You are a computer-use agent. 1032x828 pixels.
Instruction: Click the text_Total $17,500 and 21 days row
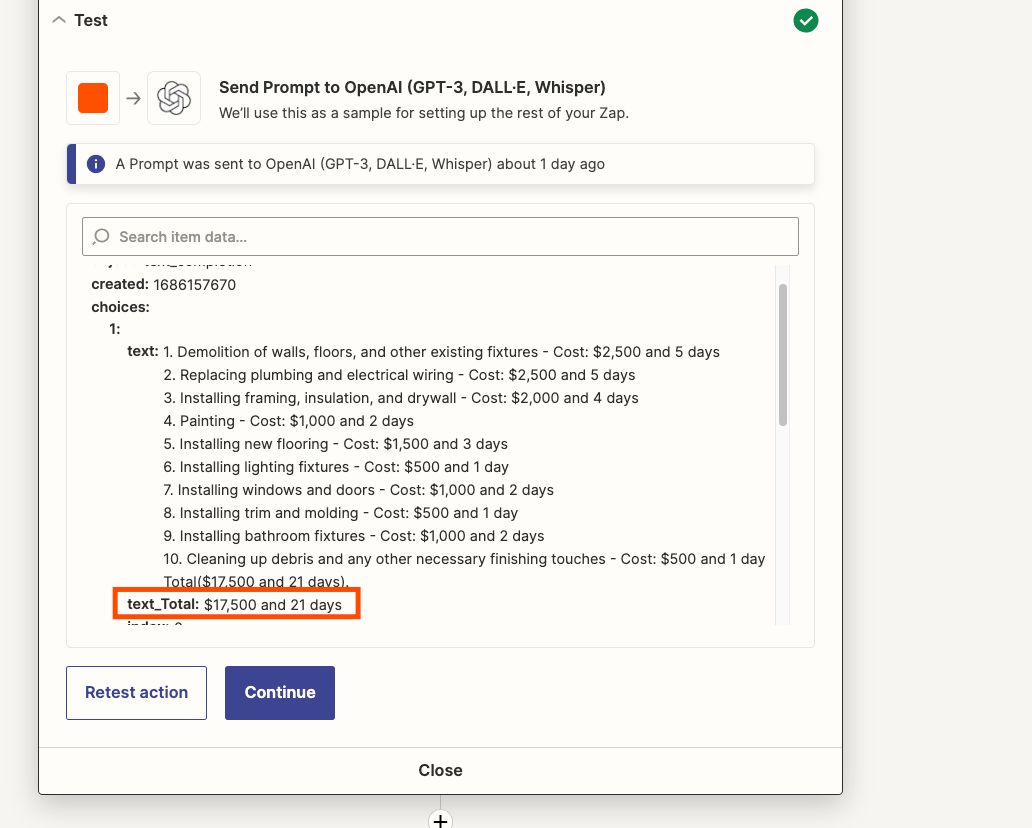pyautogui.click(x=236, y=604)
